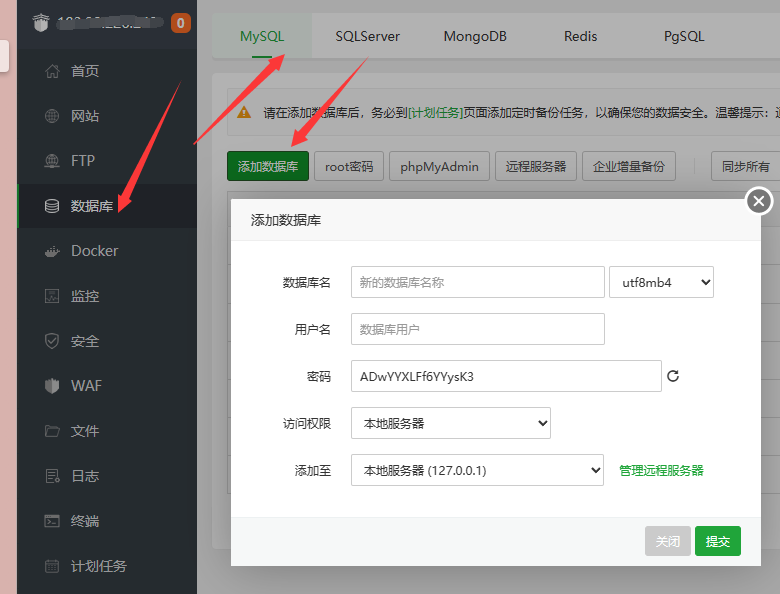Click the gray 关闭 button

coord(668,541)
